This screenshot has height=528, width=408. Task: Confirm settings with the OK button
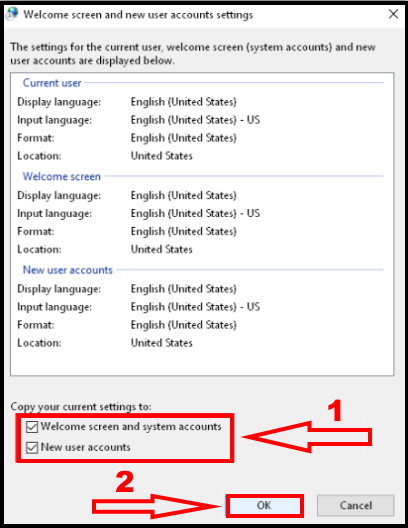(264, 505)
